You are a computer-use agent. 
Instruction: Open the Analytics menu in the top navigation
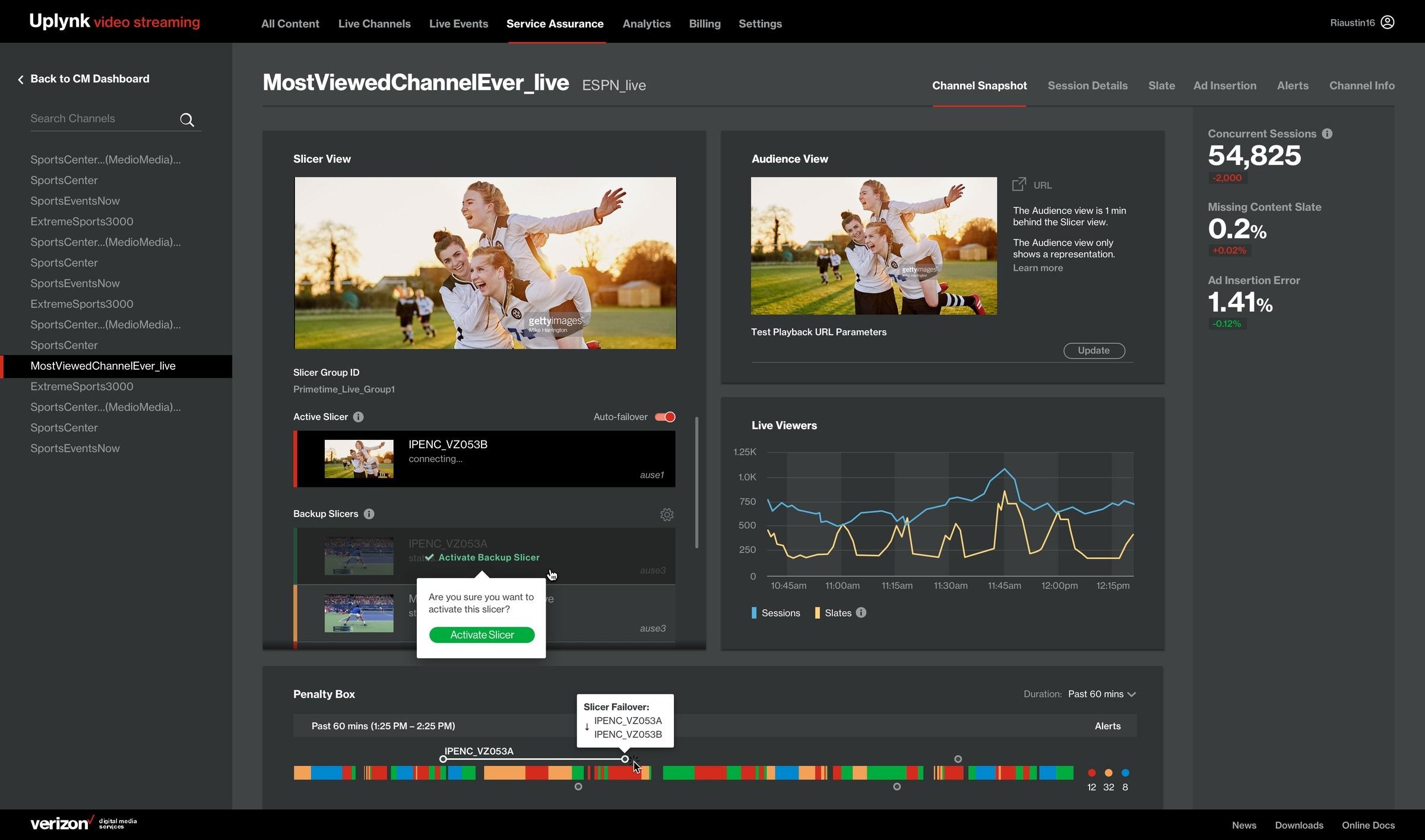click(x=647, y=24)
